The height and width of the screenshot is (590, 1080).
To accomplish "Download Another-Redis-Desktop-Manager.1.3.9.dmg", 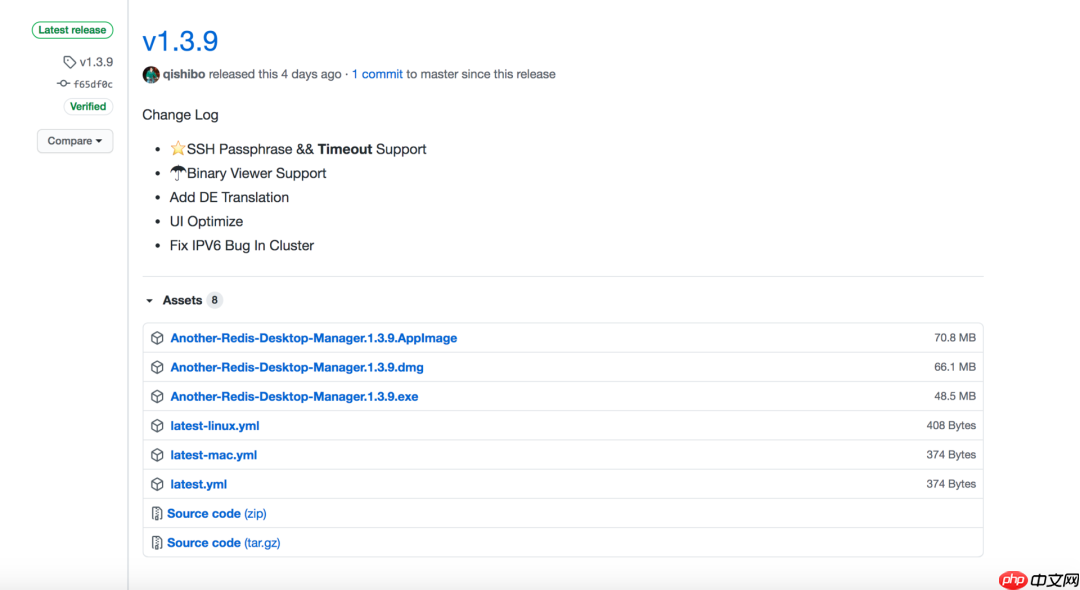I will (297, 367).
